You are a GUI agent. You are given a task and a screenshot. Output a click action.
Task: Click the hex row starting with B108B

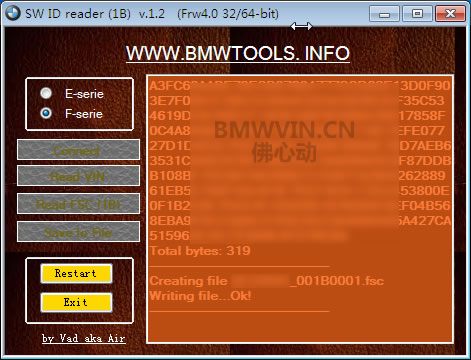[x=297, y=176]
